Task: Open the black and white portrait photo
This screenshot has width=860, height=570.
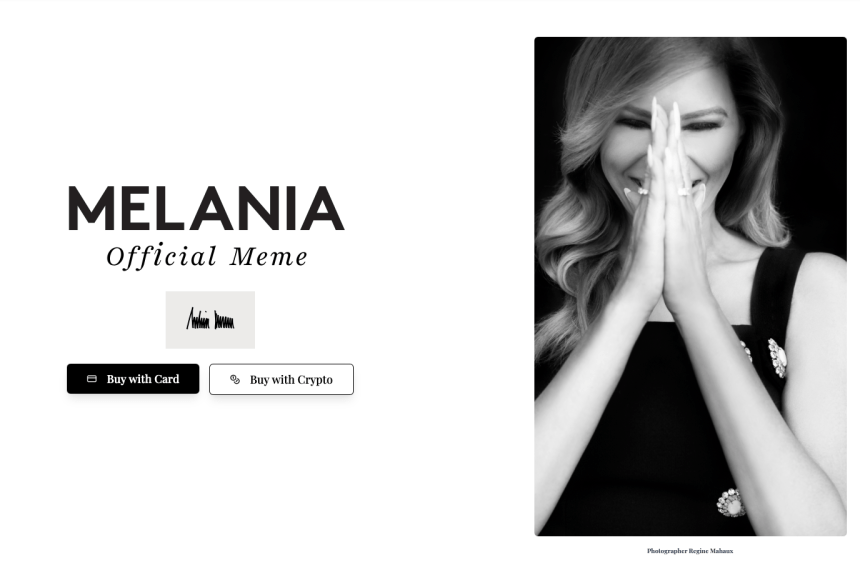Action: tap(691, 286)
